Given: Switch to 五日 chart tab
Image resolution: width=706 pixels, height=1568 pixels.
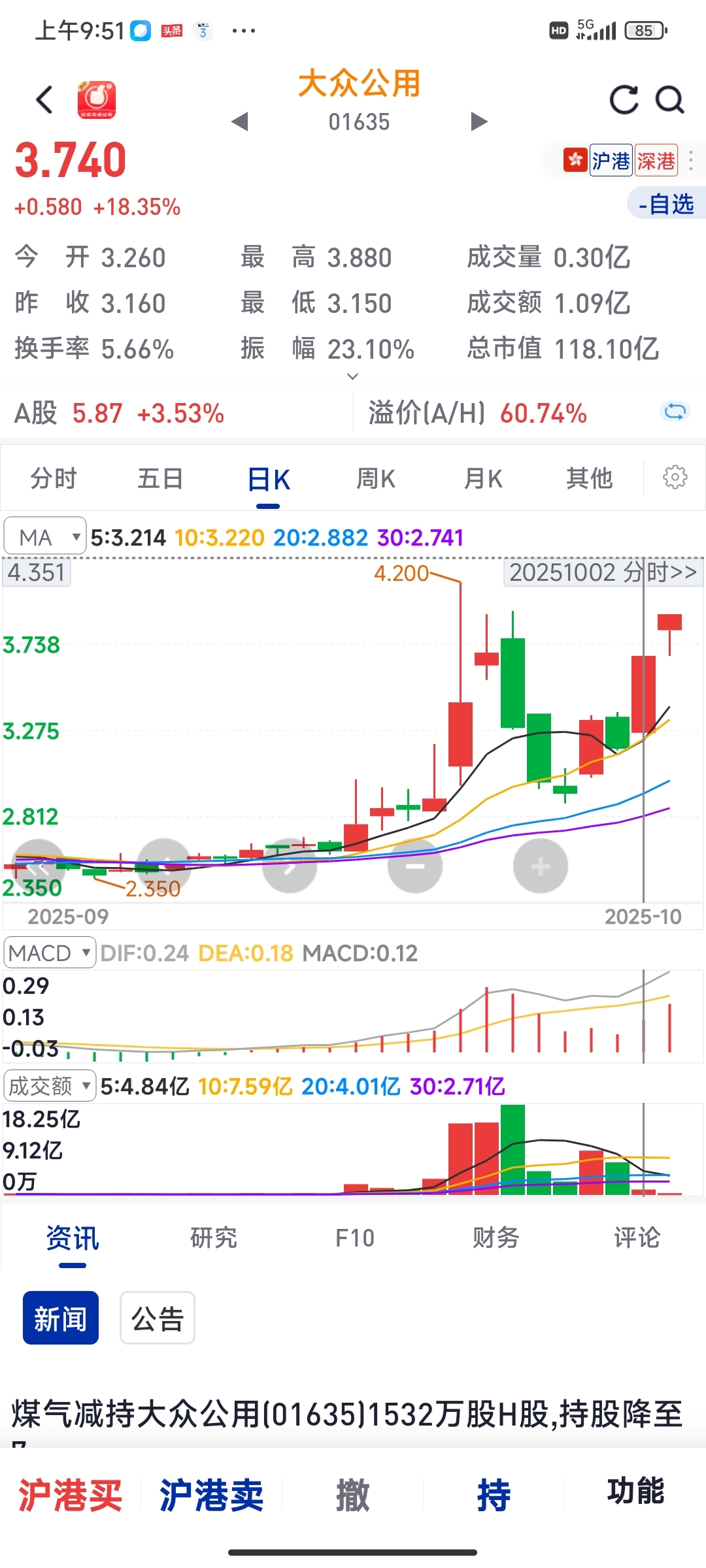Looking at the screenshot, I should tap(161, 478).
